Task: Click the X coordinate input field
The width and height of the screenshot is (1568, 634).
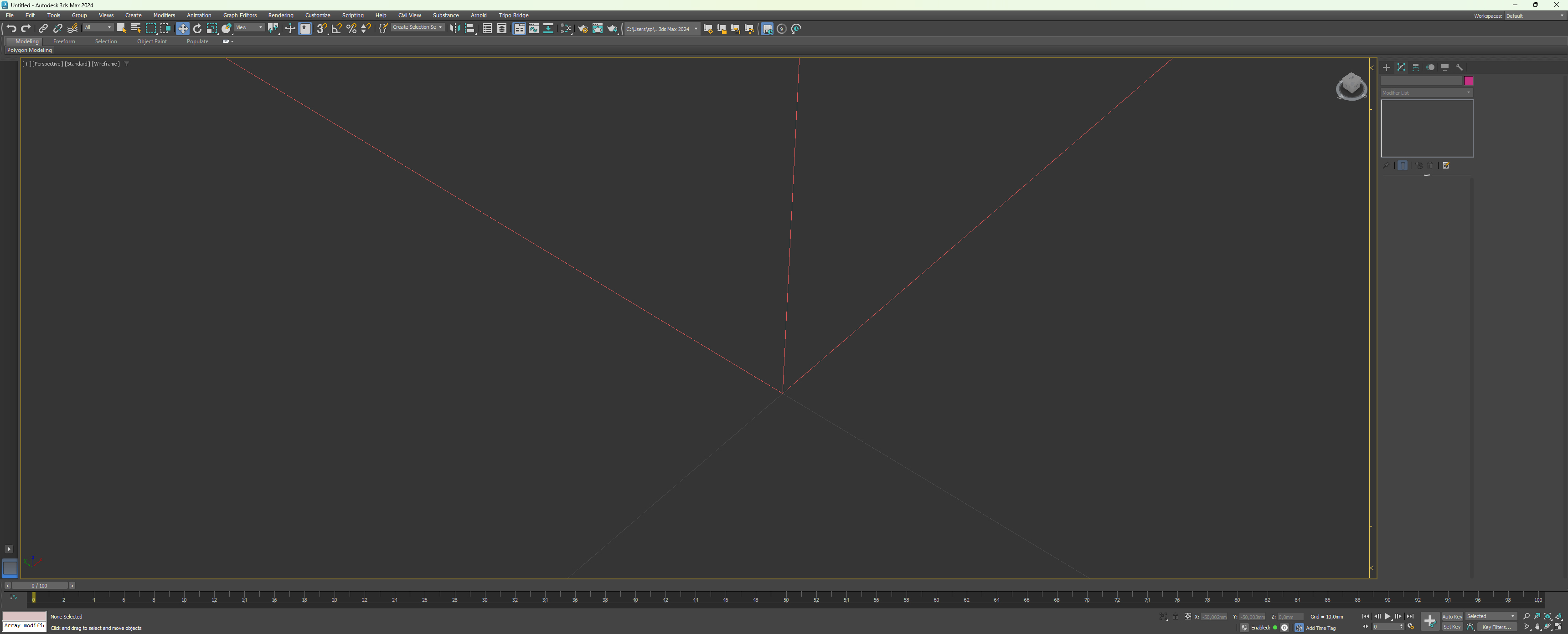Action: point(1214,617)
